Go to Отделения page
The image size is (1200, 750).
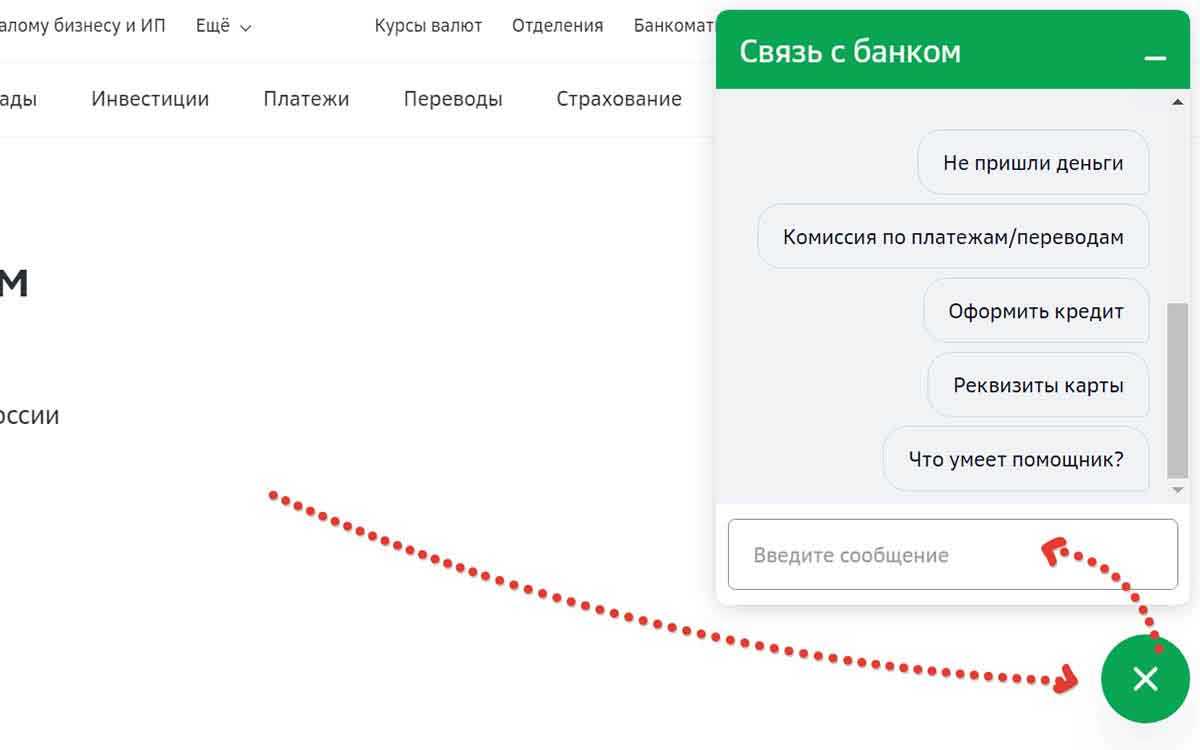(557, 26)
